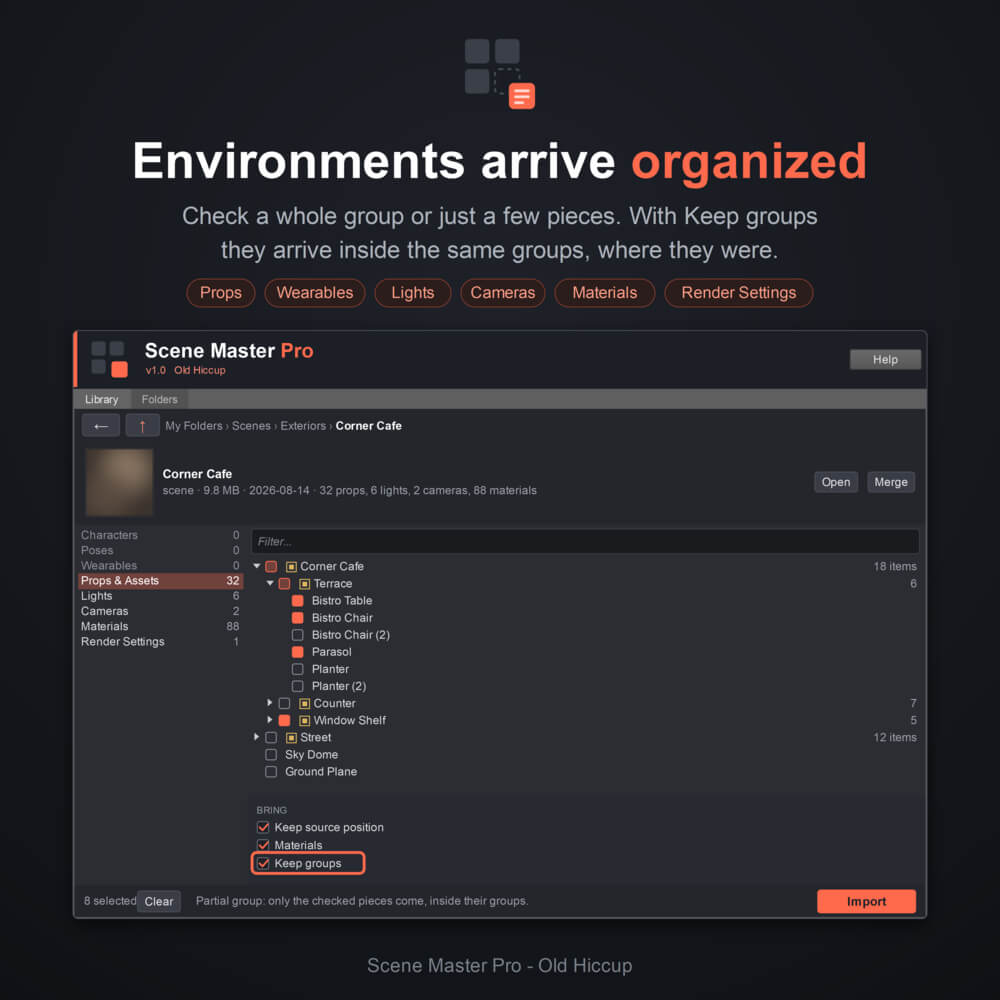Click the large grid logo above headline

click(499, 73)
